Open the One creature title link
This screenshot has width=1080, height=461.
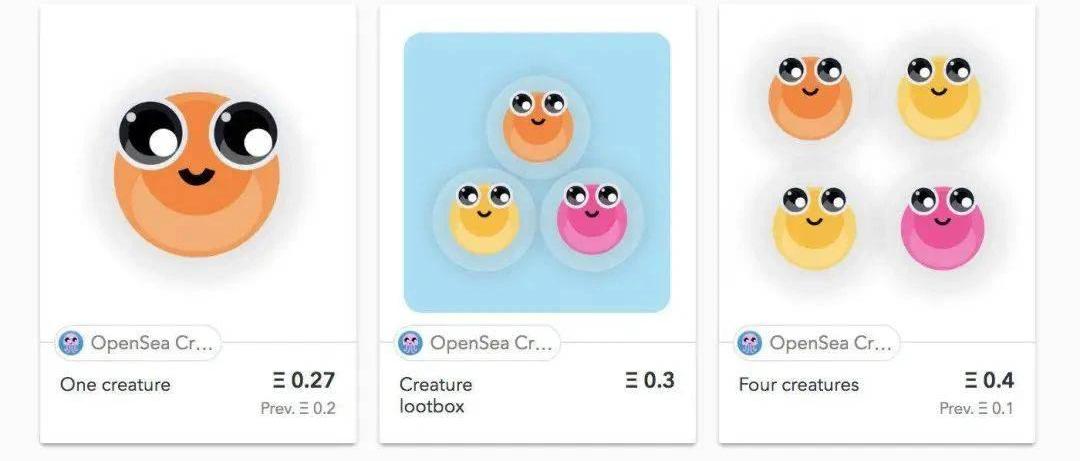tap(115, 385)
